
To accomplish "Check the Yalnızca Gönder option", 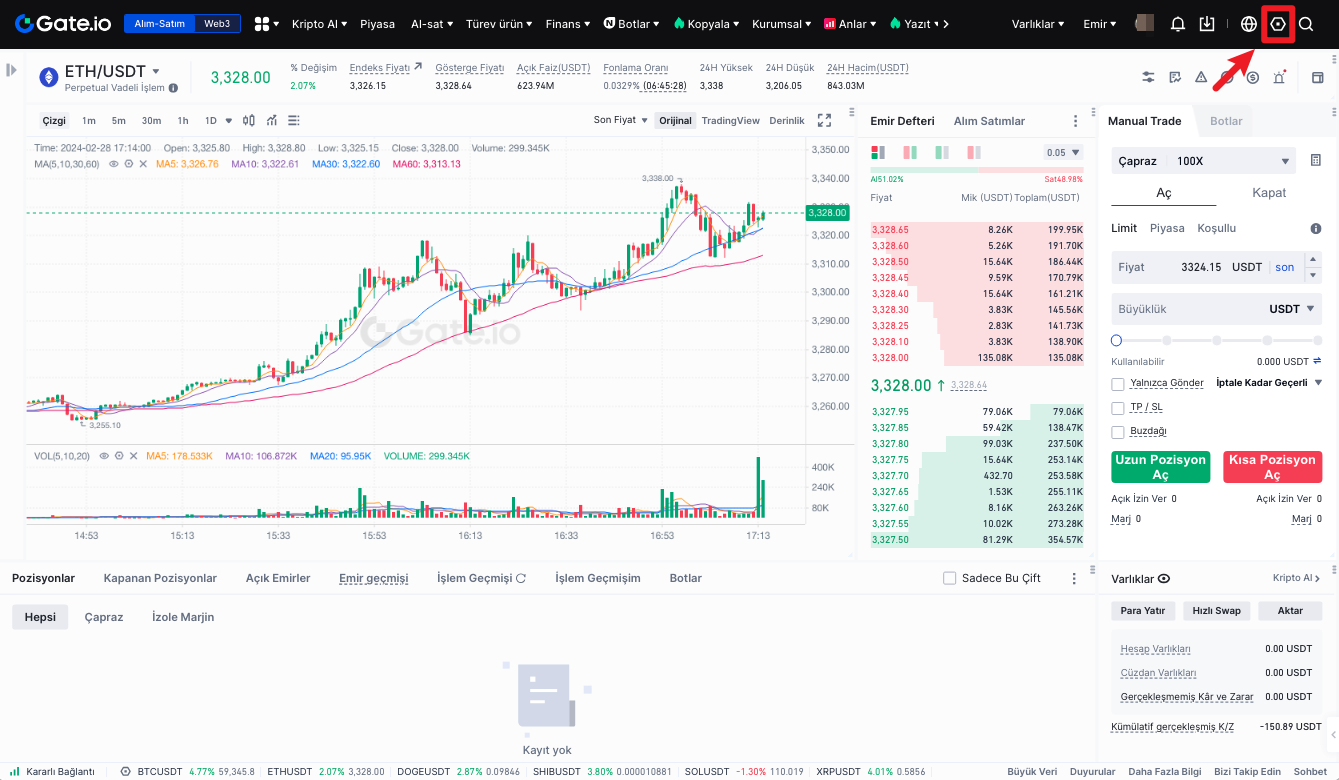I will point(1118,383).
